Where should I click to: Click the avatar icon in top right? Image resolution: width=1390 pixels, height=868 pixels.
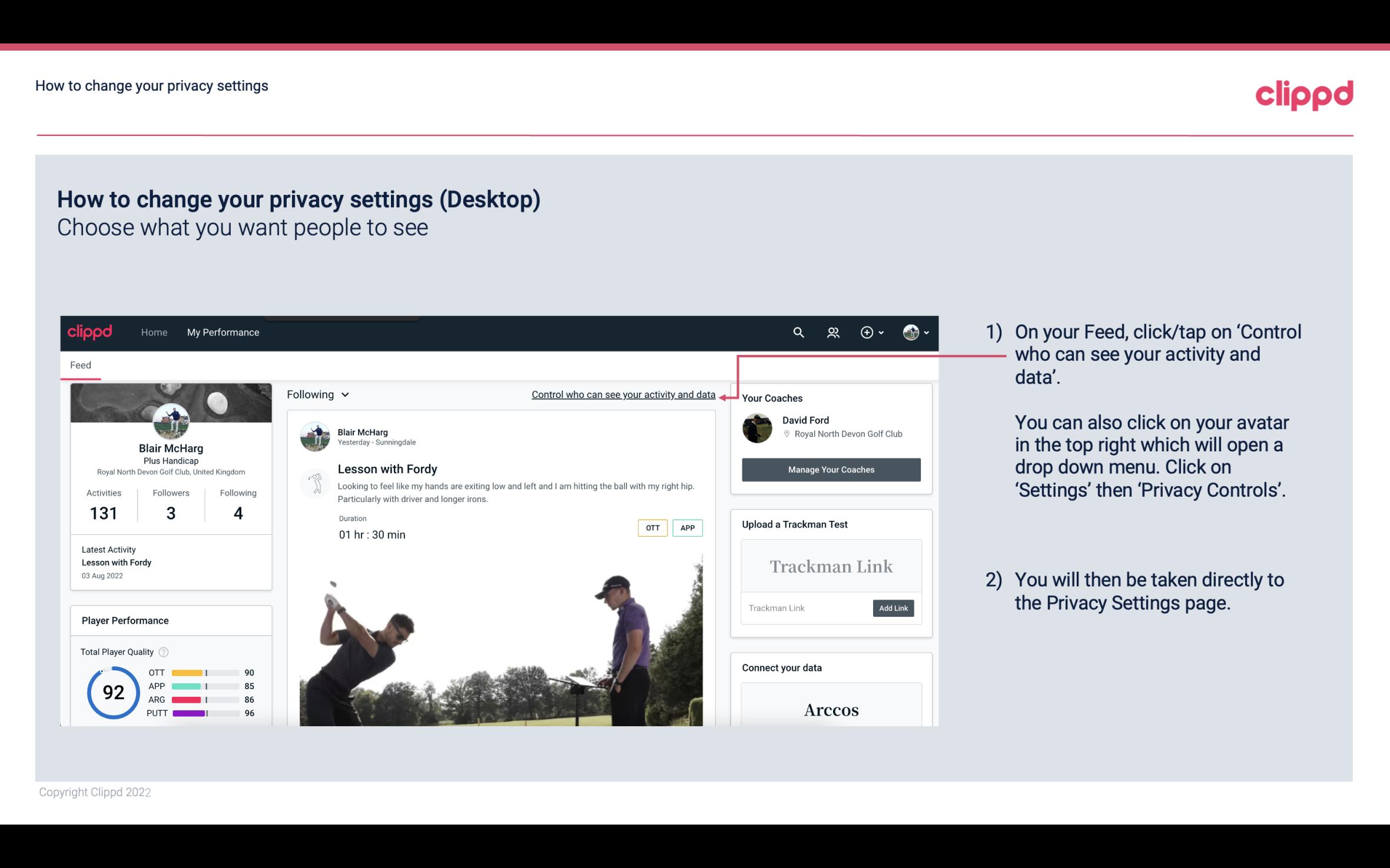pos(910,332)
